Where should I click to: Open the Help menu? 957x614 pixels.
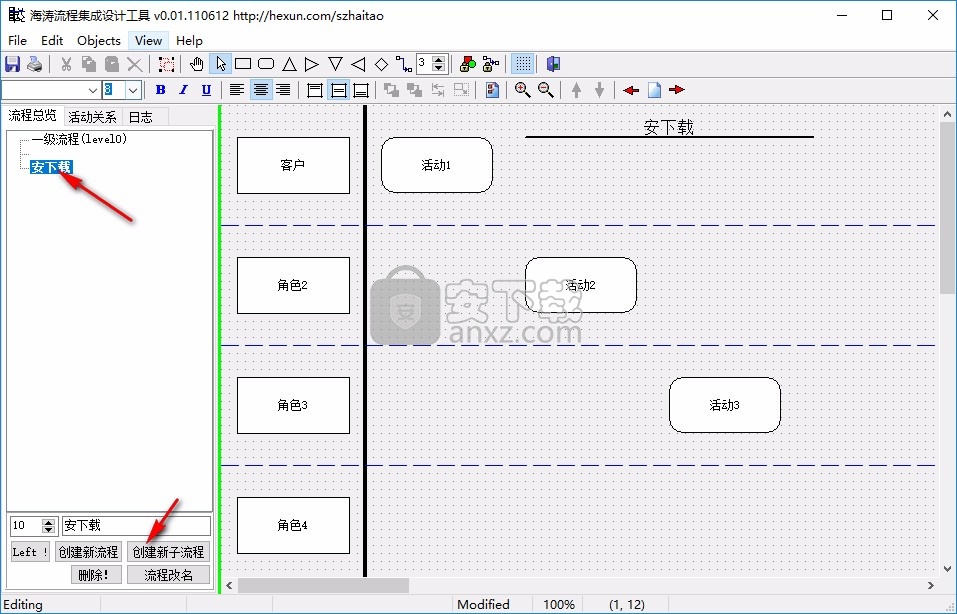pos(189,41)
